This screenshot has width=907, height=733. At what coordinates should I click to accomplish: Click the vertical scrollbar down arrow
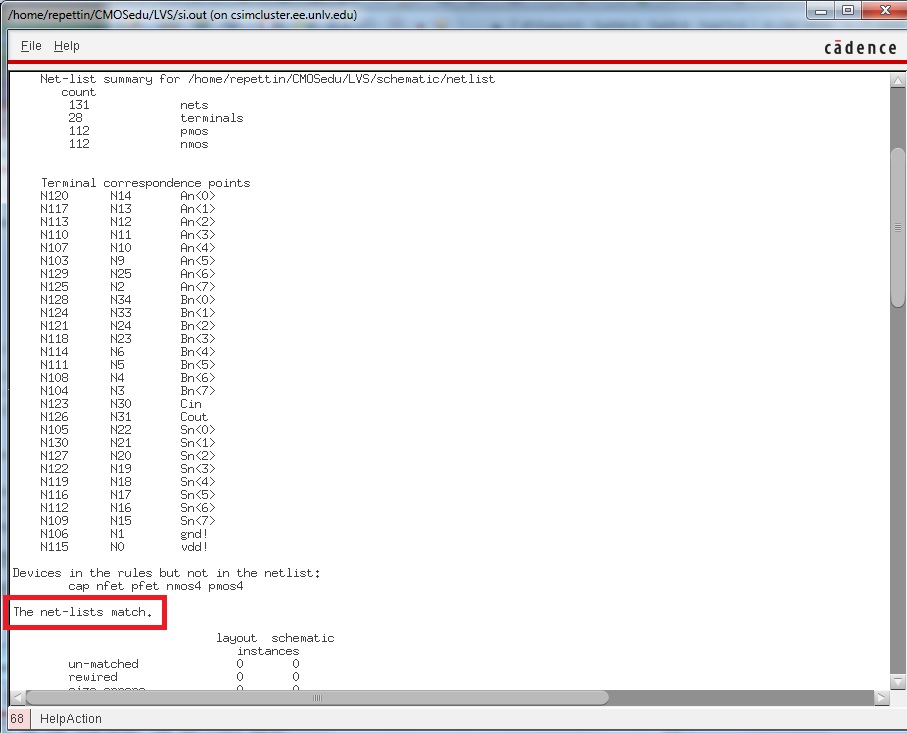[x=897, y=678]
